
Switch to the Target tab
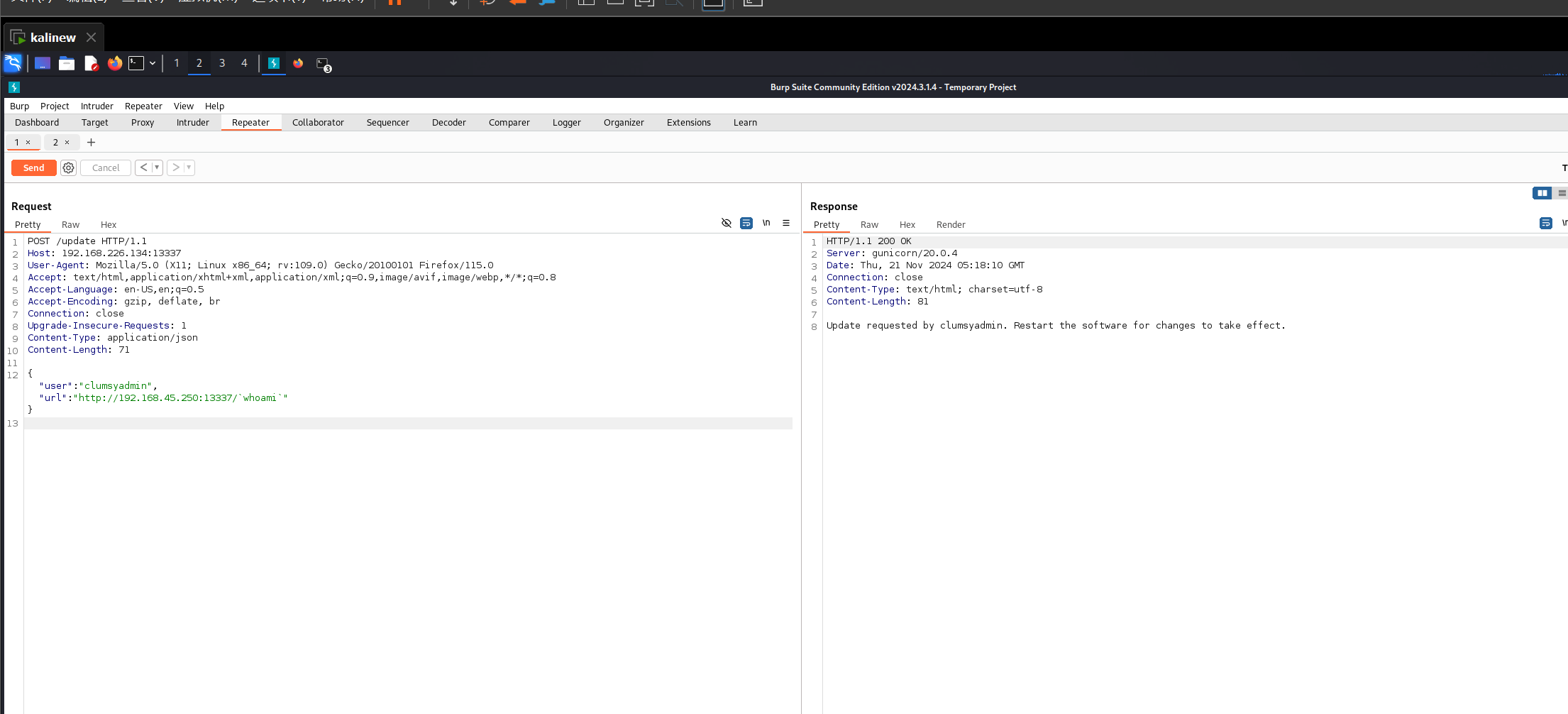pyautogui.click(x=95, y=122)
